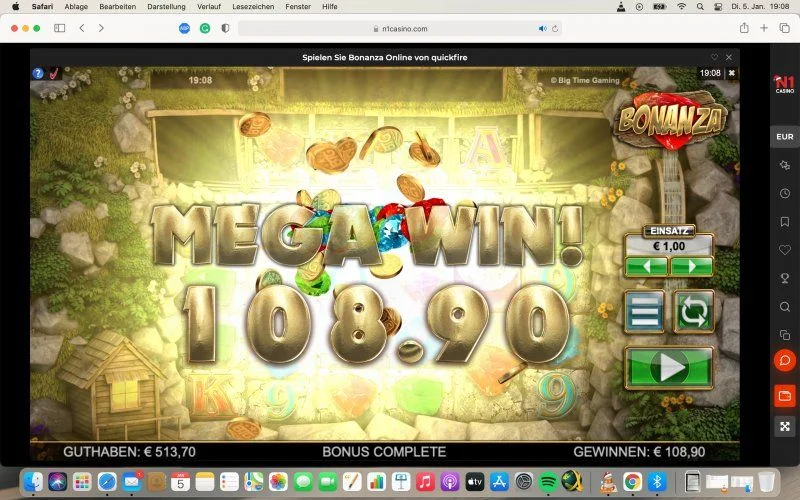Start autoplay with the looping arrows button
The image size is (800, 500).
pyautogui.click(x=693, y=311)
